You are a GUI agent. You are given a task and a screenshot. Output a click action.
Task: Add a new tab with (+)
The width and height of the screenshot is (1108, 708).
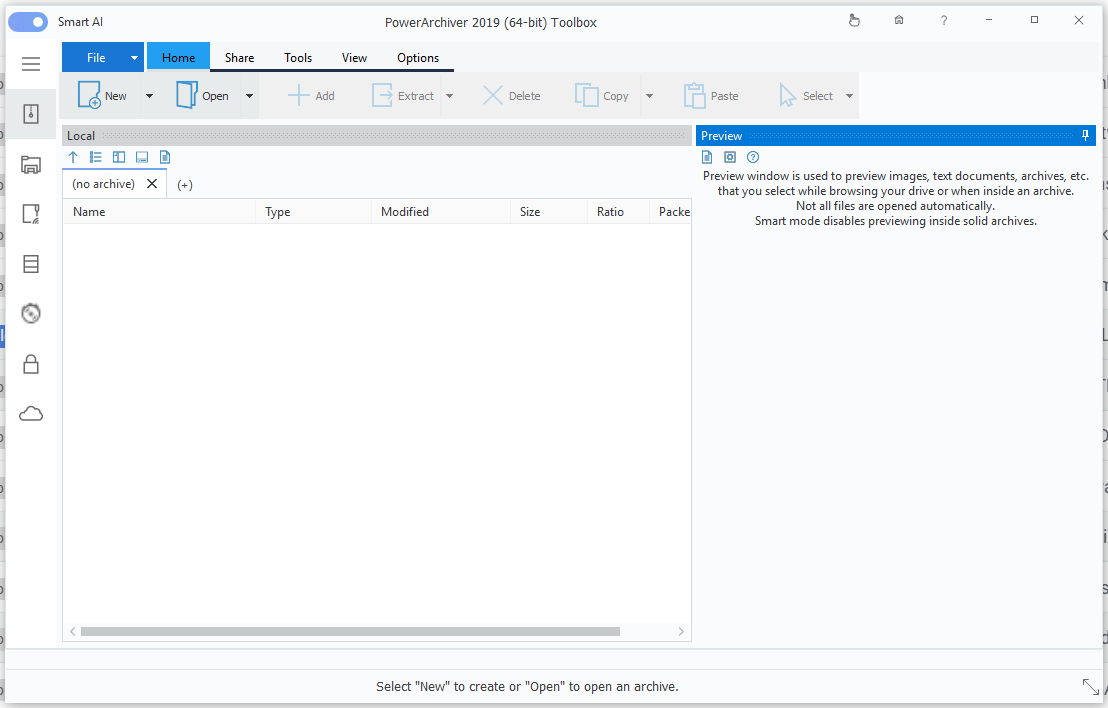coord(184,185)
